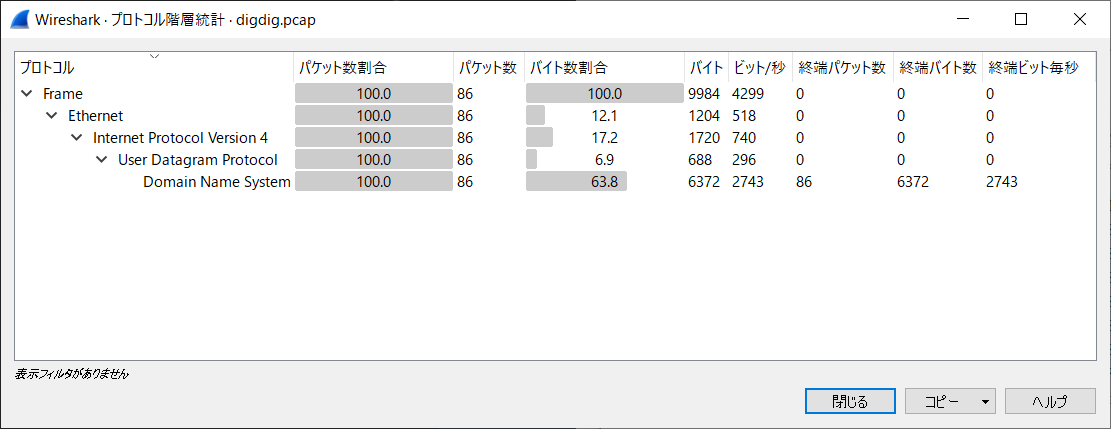This screenshot has width=1111, height=429.
Task: Collapse the Internet Protocol Version 4 row
Action: pyautogui.click(x=77, y=138)
